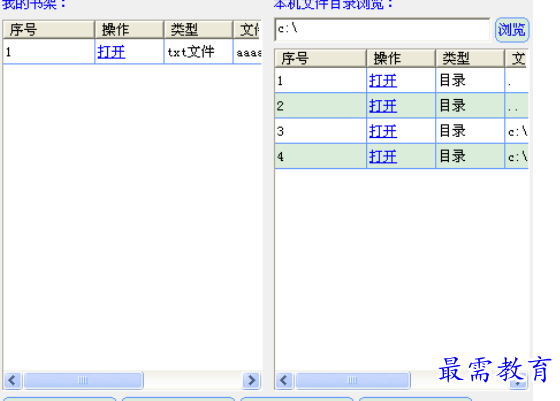This screenshot has width=560, height=401.
Task: Select the 目录 type cell in file browser row 2
Action: pos(470,106)
